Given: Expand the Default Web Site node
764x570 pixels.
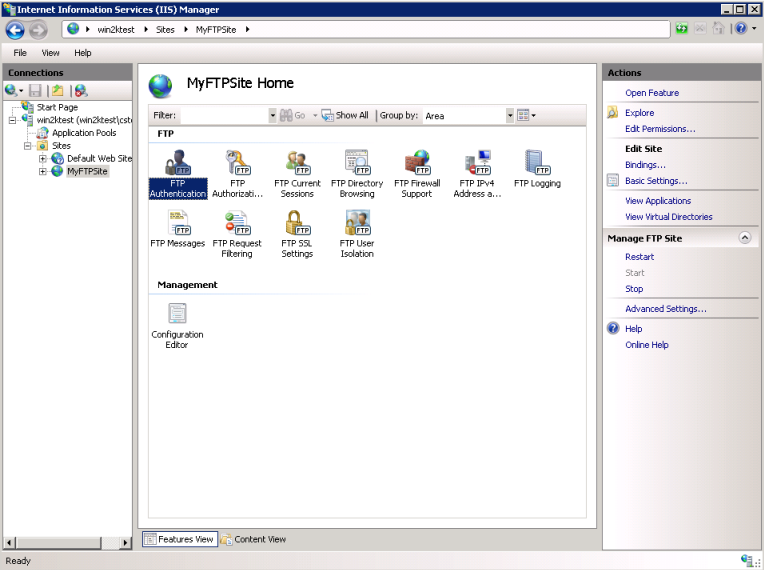Looking at the screenshot, I should pos(43,158).
